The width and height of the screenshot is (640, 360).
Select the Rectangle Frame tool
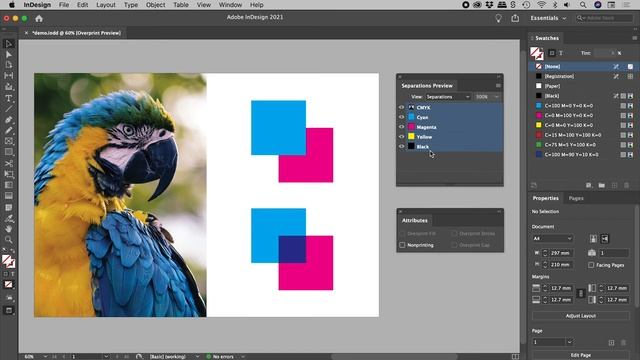click(x=9, y=141)
